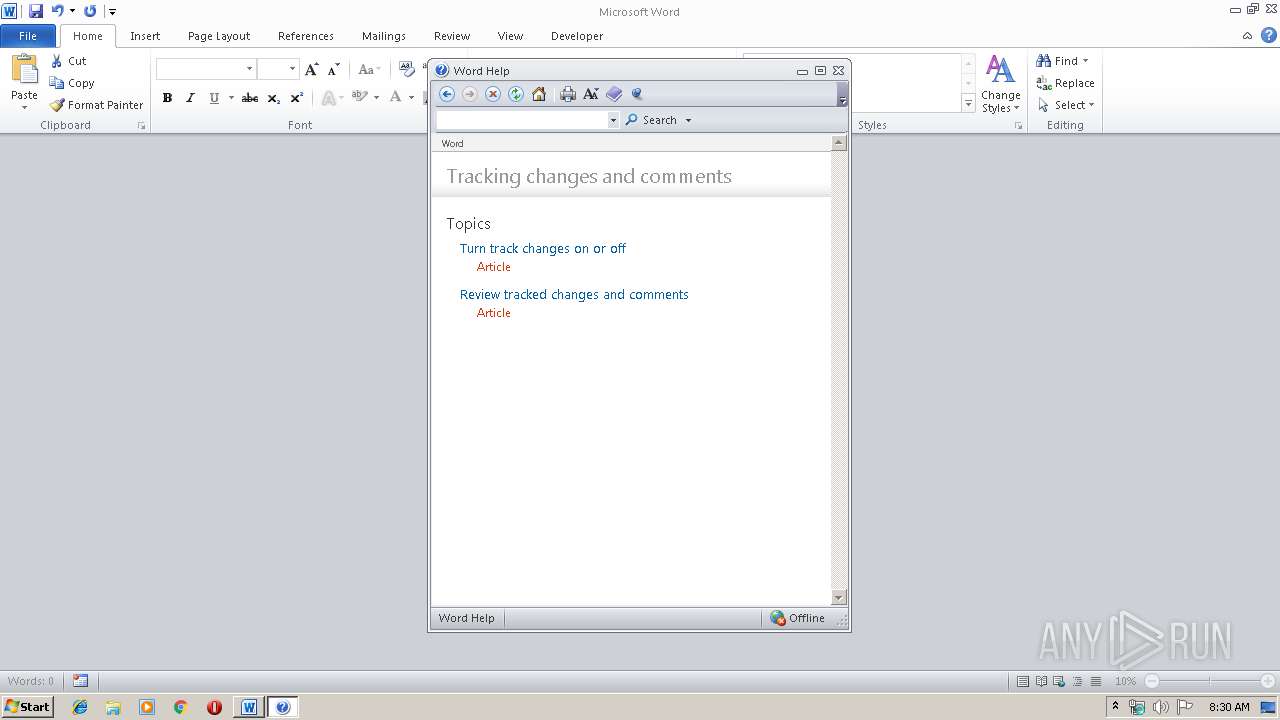The height and width of the screenshot is (720, 1280).
Task: Open 'Review tracked changes and comments' link
Action: pos(574,294)
